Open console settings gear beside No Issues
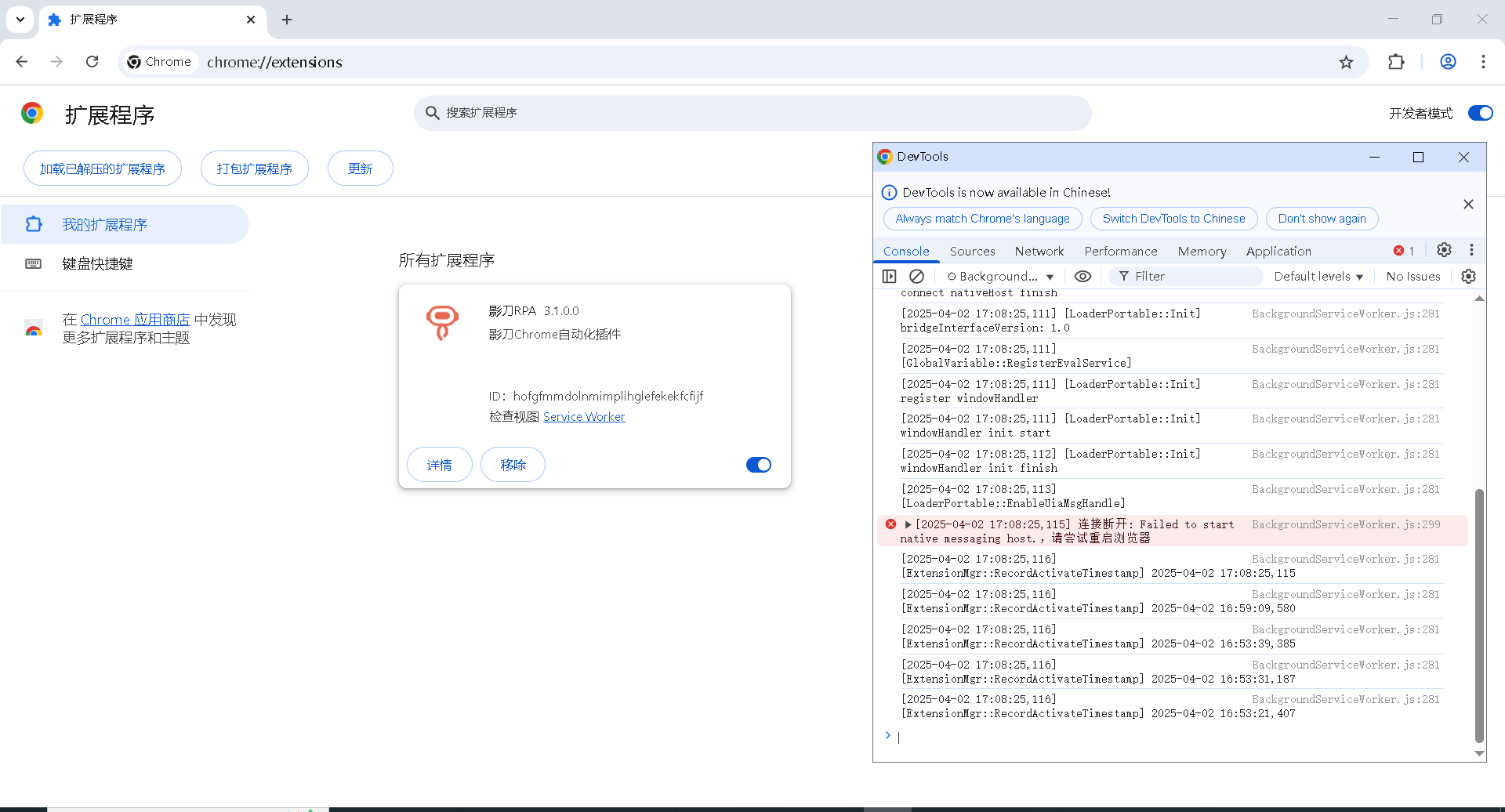The width and height of the screenshot is (1505, 812). pyautogui.click(x=1468, y=276)
